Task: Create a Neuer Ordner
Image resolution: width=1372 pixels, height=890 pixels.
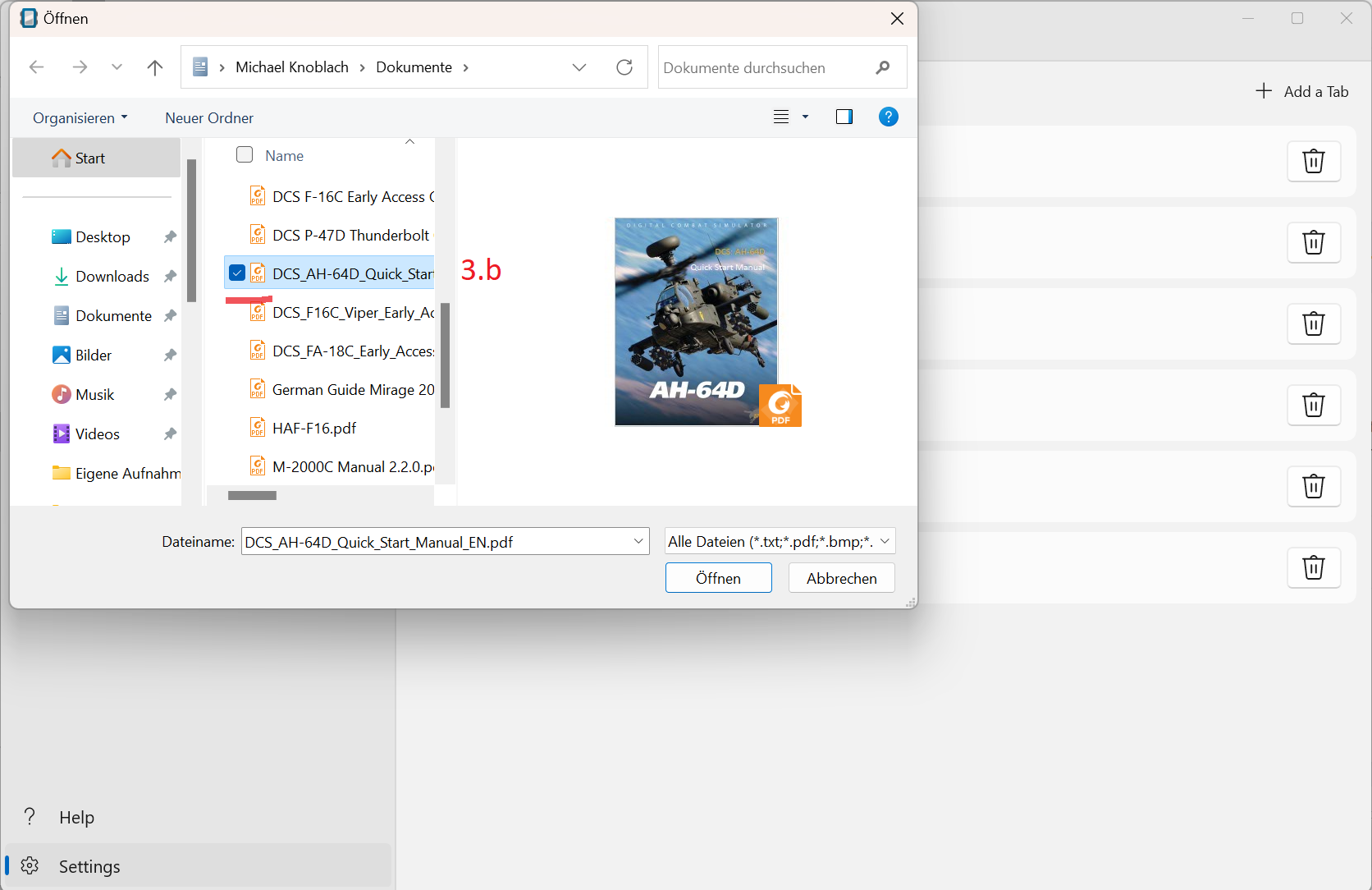Action: click(209, 118)
